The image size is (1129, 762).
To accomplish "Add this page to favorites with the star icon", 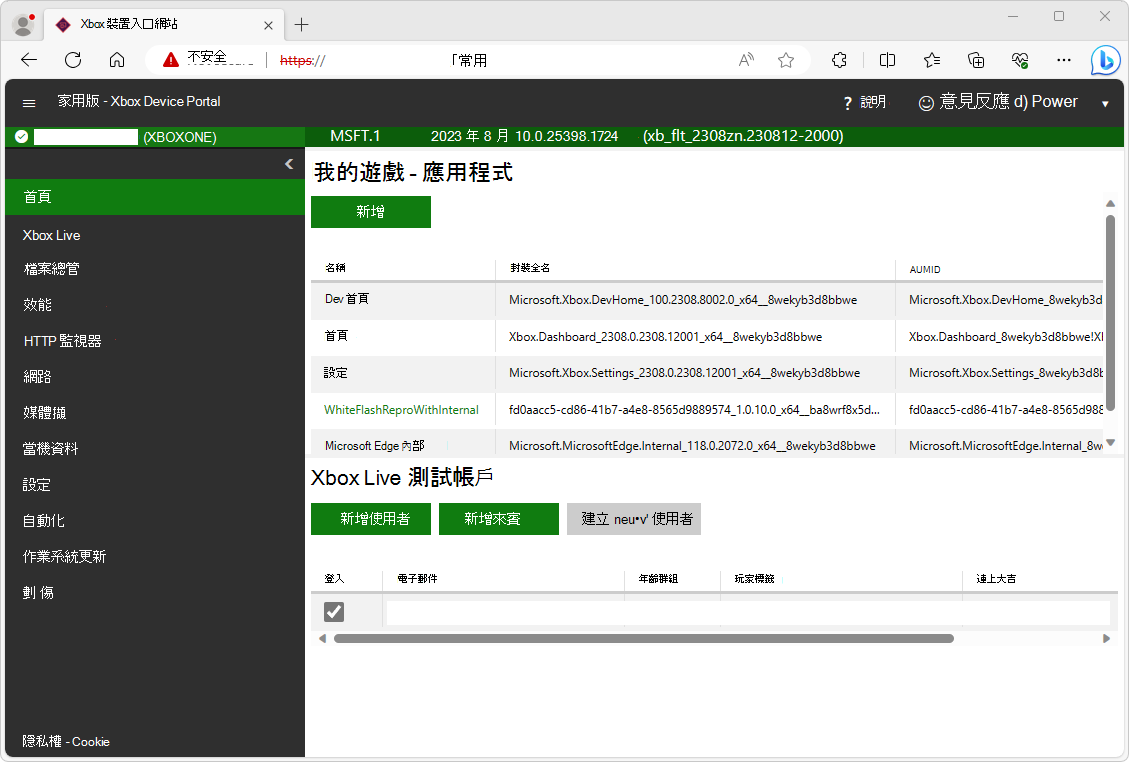I will pos(786,60).
